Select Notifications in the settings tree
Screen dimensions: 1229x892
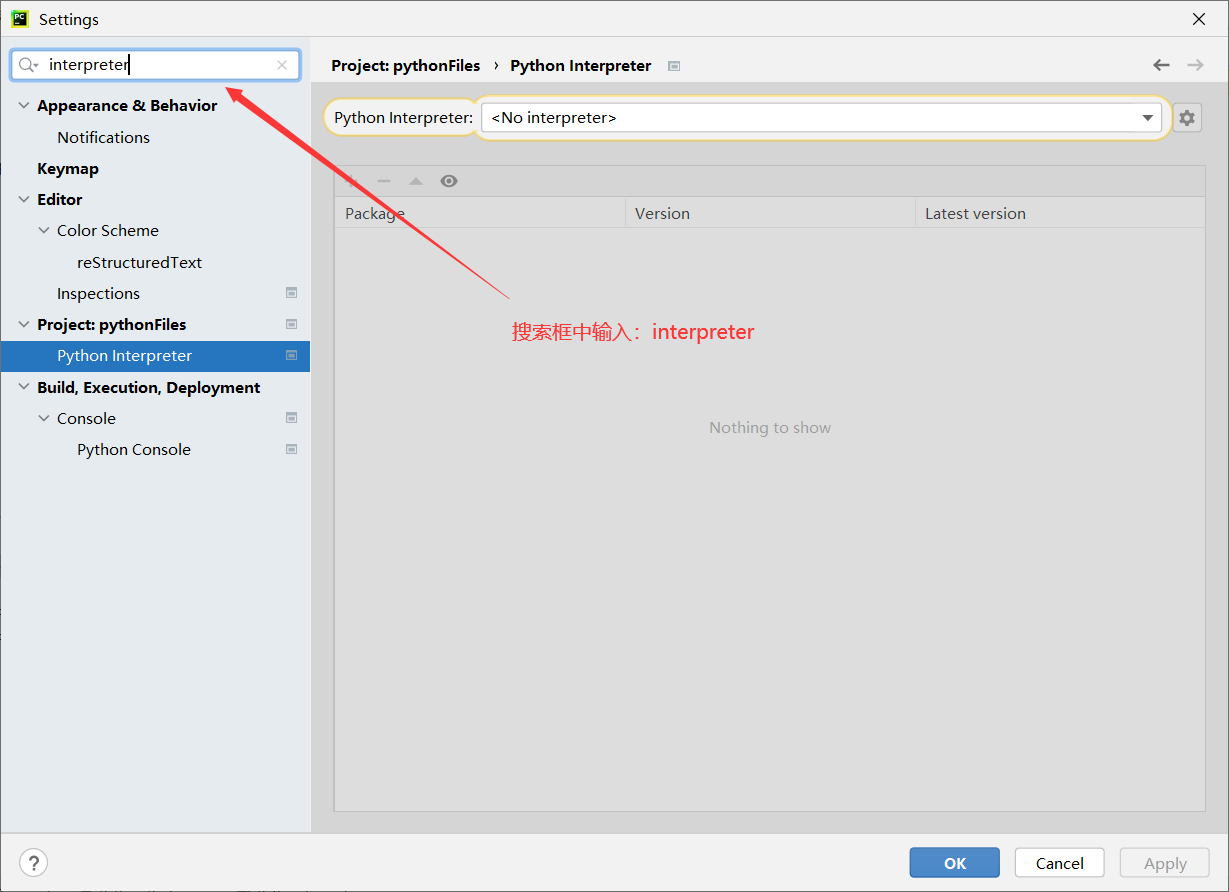point(103,137)
